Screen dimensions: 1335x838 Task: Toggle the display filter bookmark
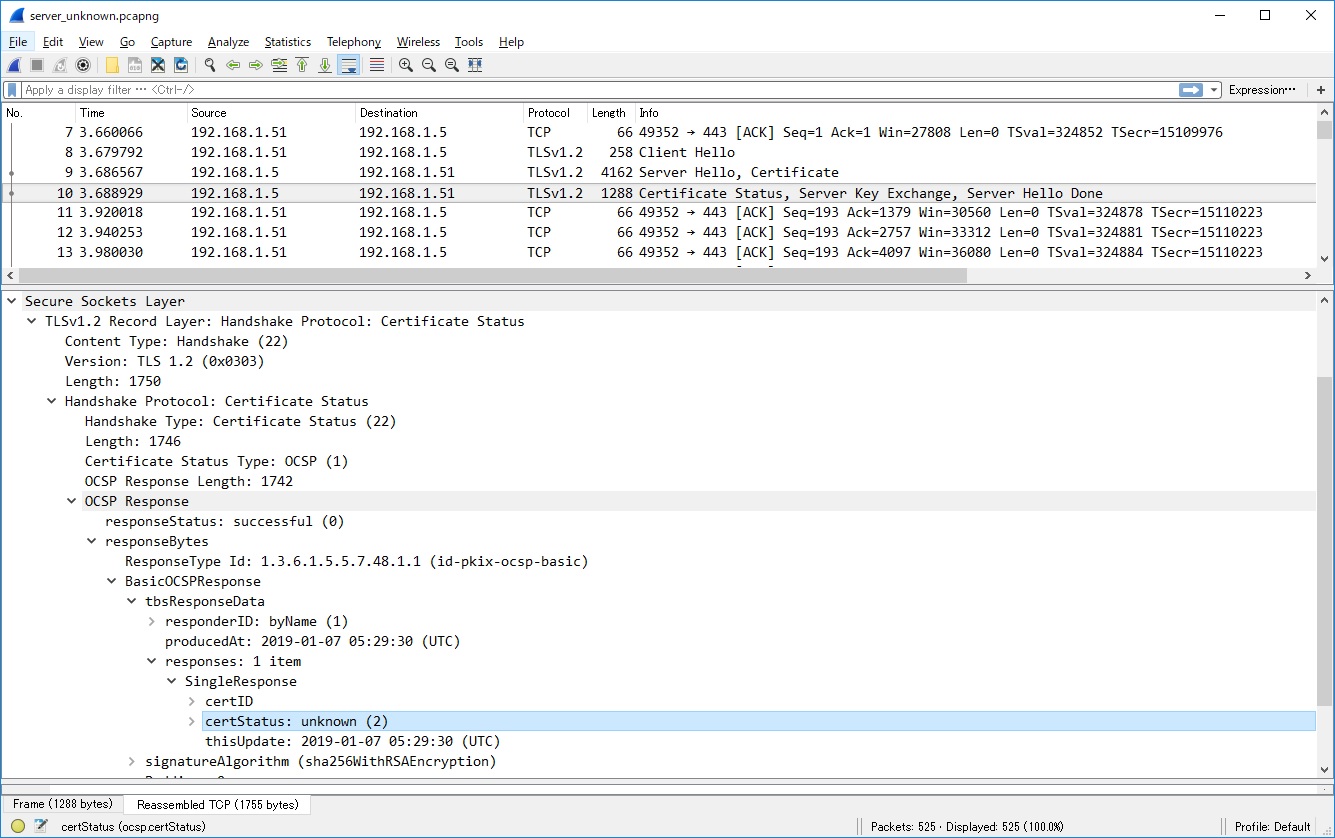(x=13, y=90)
